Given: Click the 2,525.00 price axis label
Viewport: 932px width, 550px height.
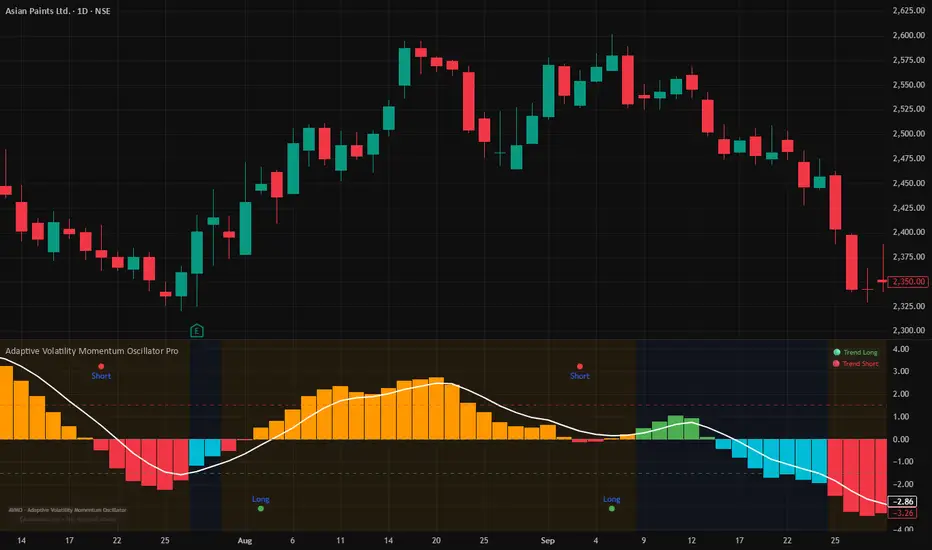Looking at the screenshot, I should (x=909, y=109).
